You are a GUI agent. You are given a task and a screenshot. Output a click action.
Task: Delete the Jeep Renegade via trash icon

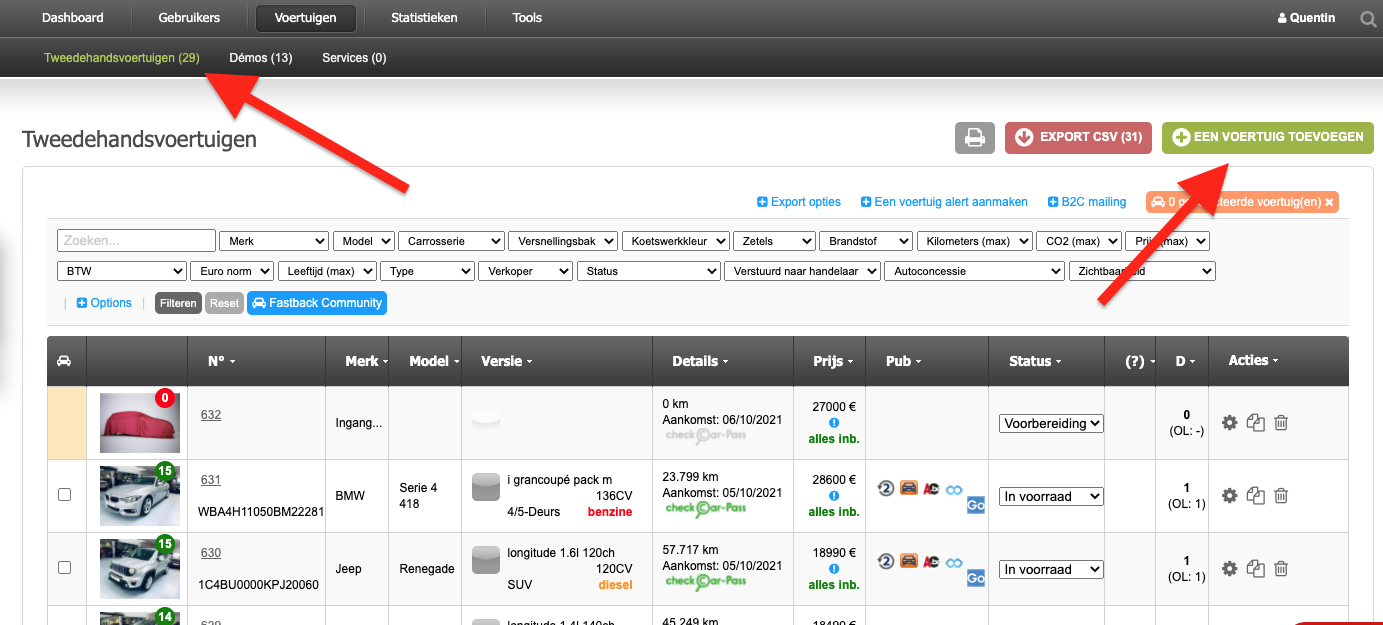(1281, 569)
